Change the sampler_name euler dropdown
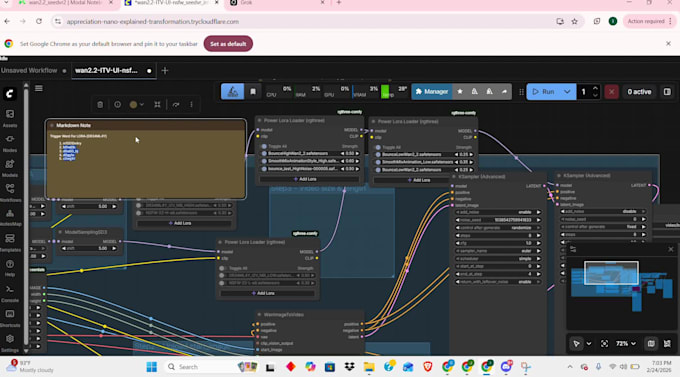The image size is (680, 377). point(498,251)
